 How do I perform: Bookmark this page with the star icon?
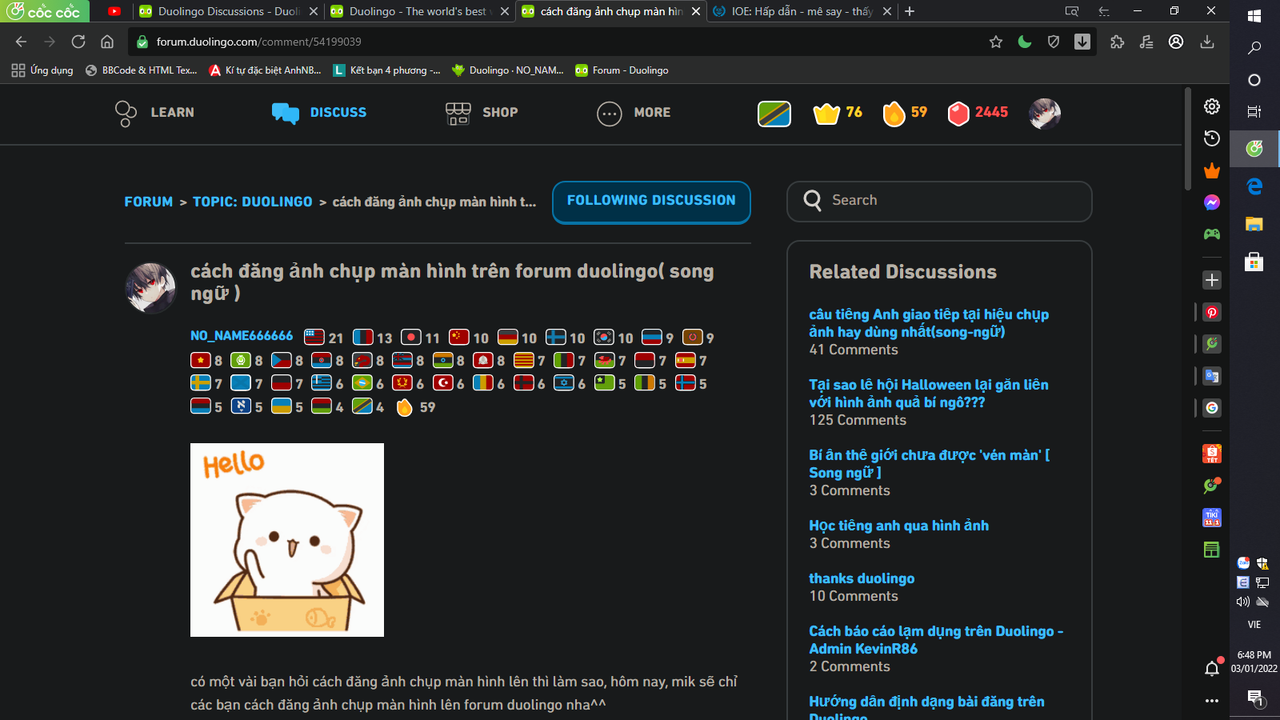pyautogui.click(x=996, y=42)
